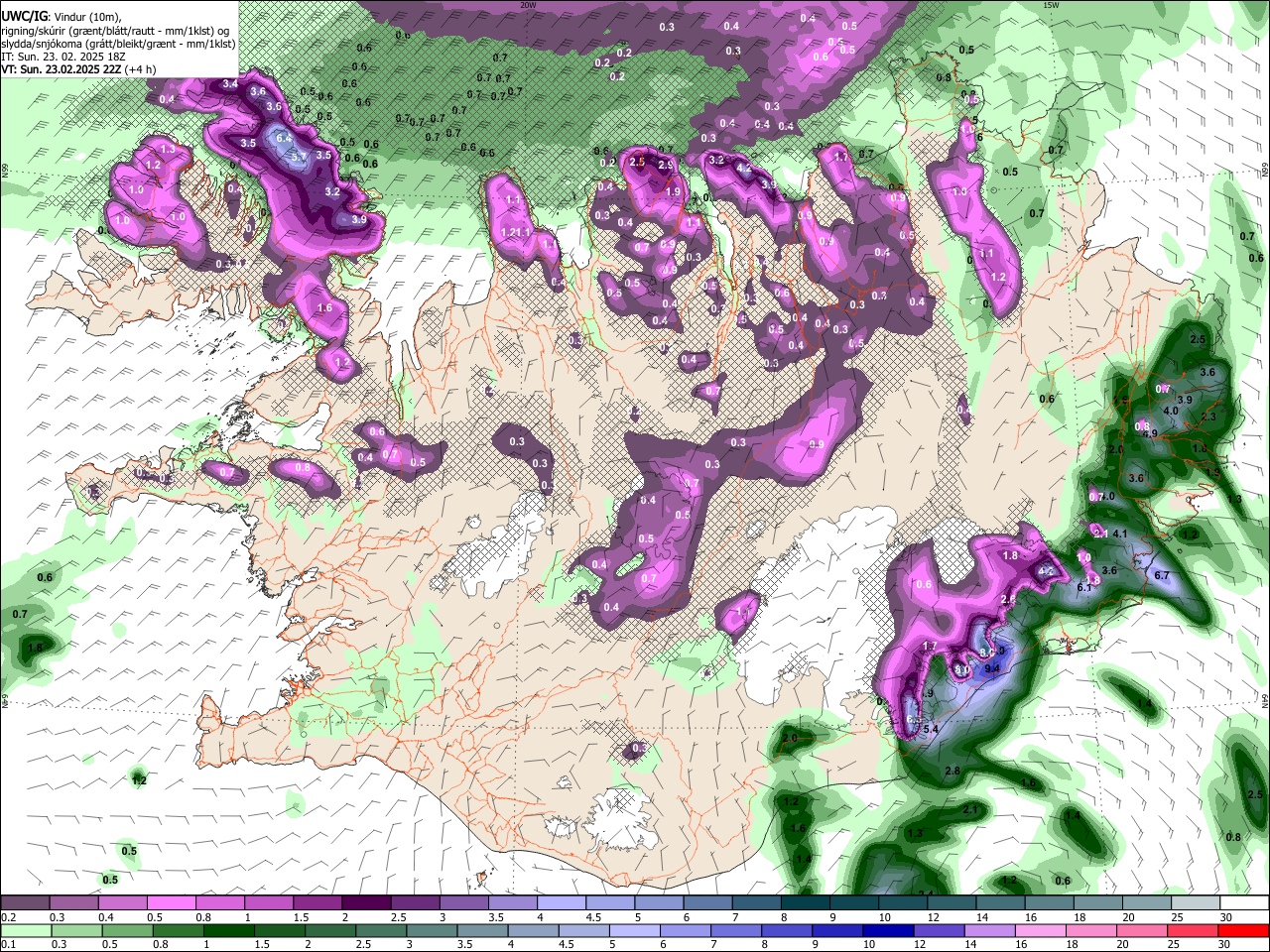Screen dimensions: 1270x952
Task: Click the 6.7 precipitation value on the map
Action: [1163, 575]
